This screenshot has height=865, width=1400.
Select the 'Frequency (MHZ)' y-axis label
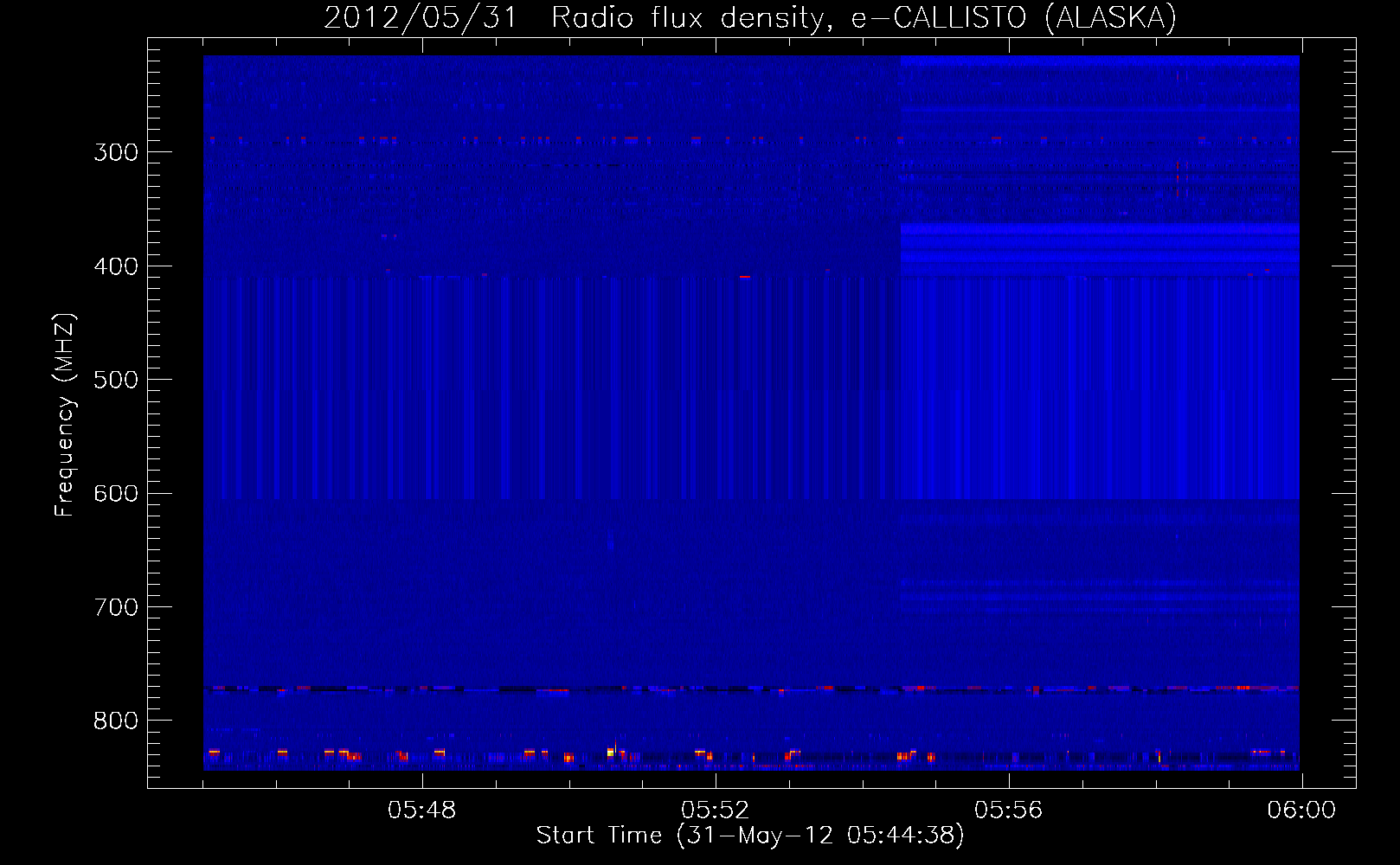(x=65, y=415)
